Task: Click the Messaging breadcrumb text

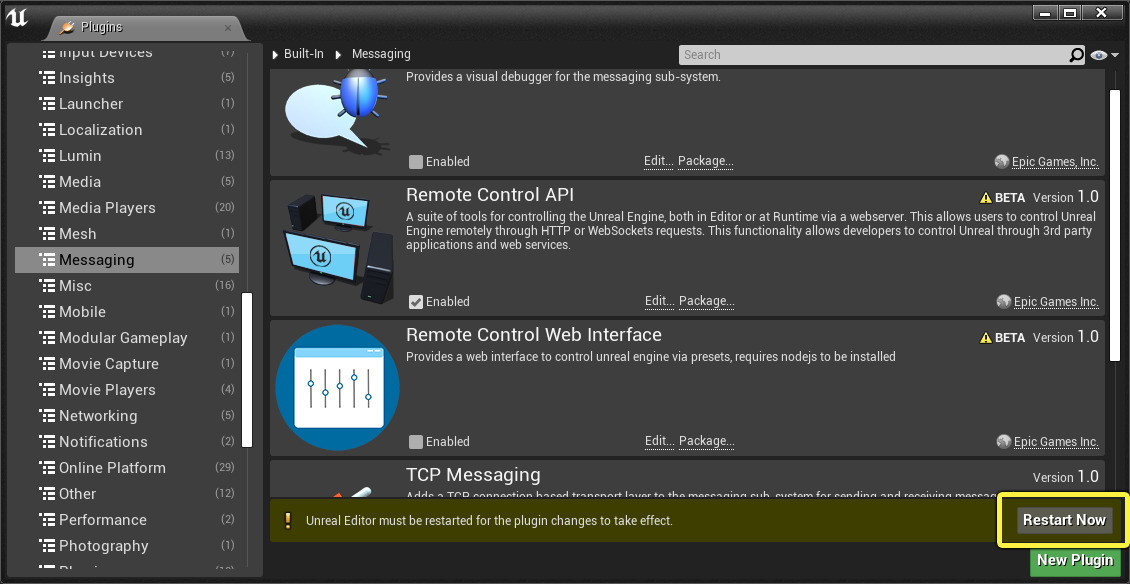Action: (381, 54)
